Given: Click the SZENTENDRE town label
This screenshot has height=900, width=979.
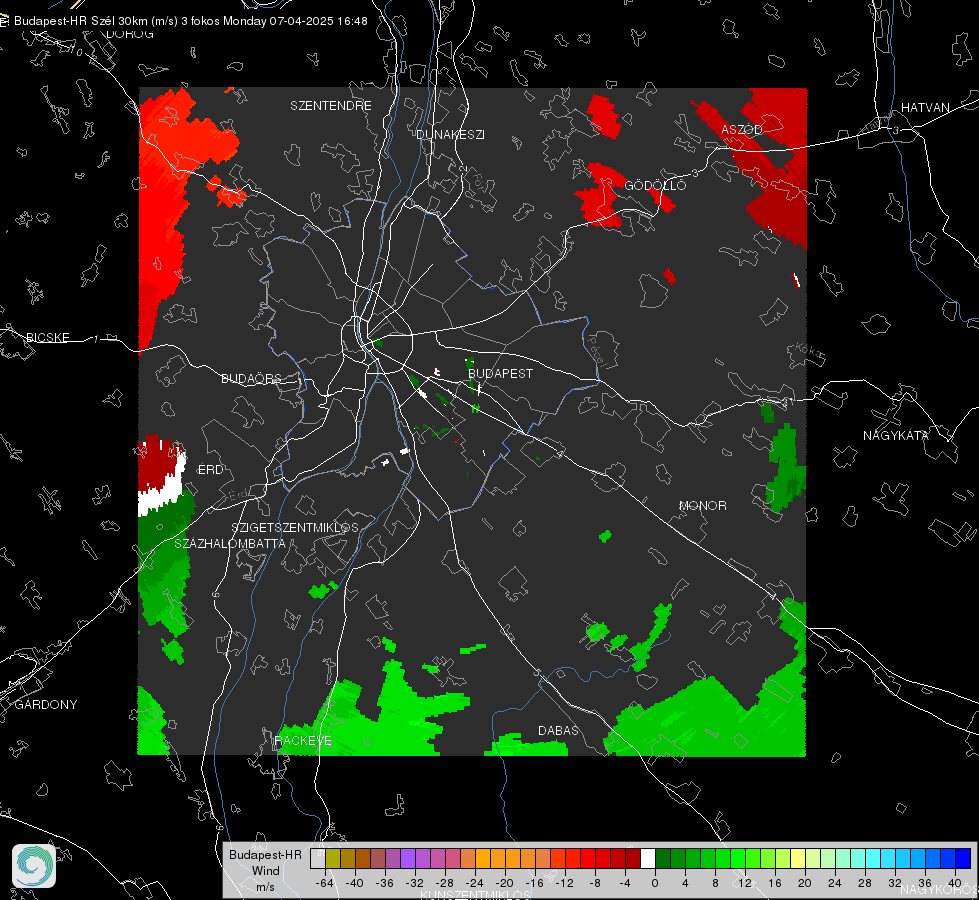Looking at the screenshot, I should point(330,106).
